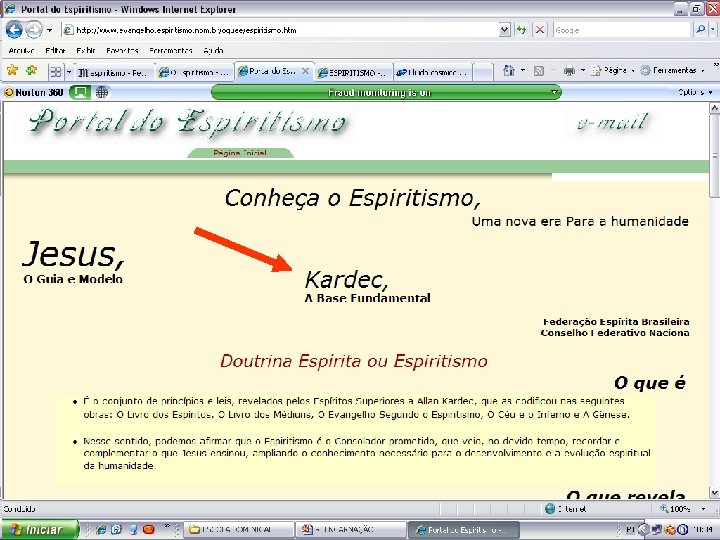This screenshot has width=720, height=540.
Task: Launch Internet Explorer from Quick Launch
Action: pyautogui.click(x=101, y=529)
